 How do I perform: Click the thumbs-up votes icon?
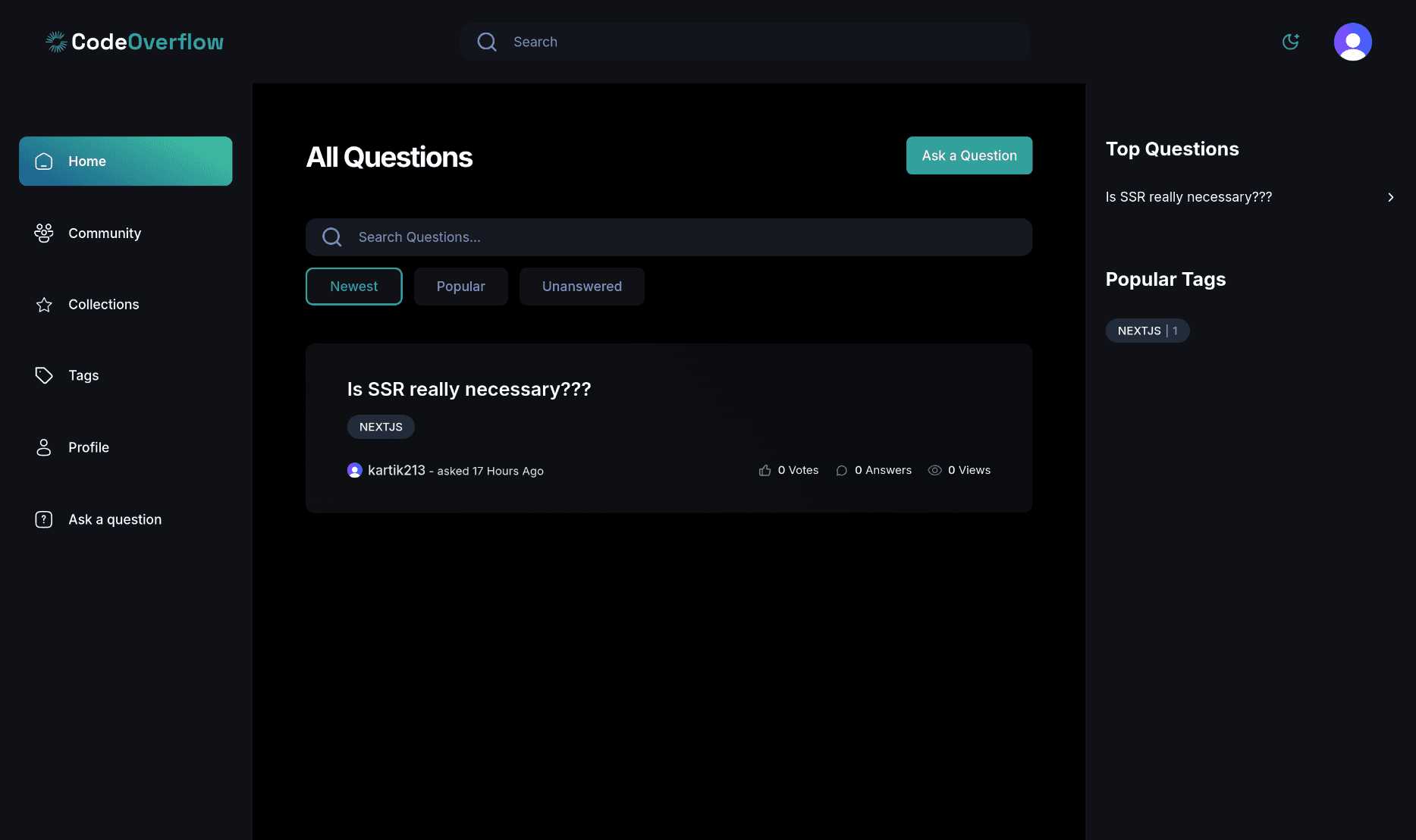pyautogui.click(x=765, y=471)
